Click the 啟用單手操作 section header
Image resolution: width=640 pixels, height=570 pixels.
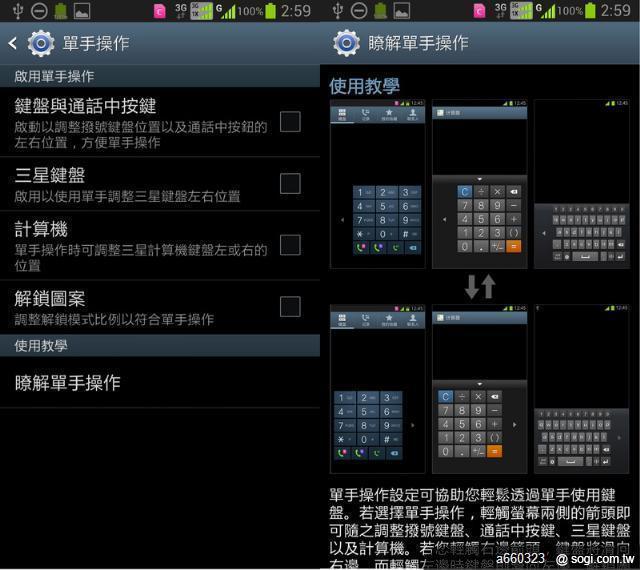coord(160,76)
